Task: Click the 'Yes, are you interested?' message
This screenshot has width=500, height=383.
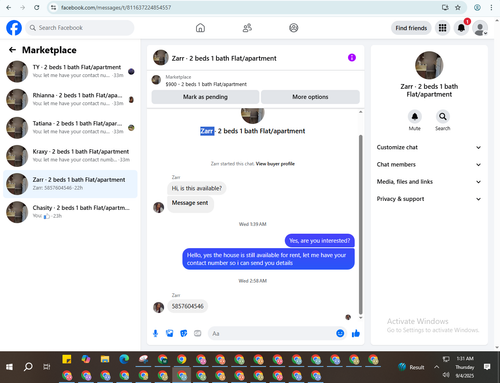Action: click(x=320, y=241)
